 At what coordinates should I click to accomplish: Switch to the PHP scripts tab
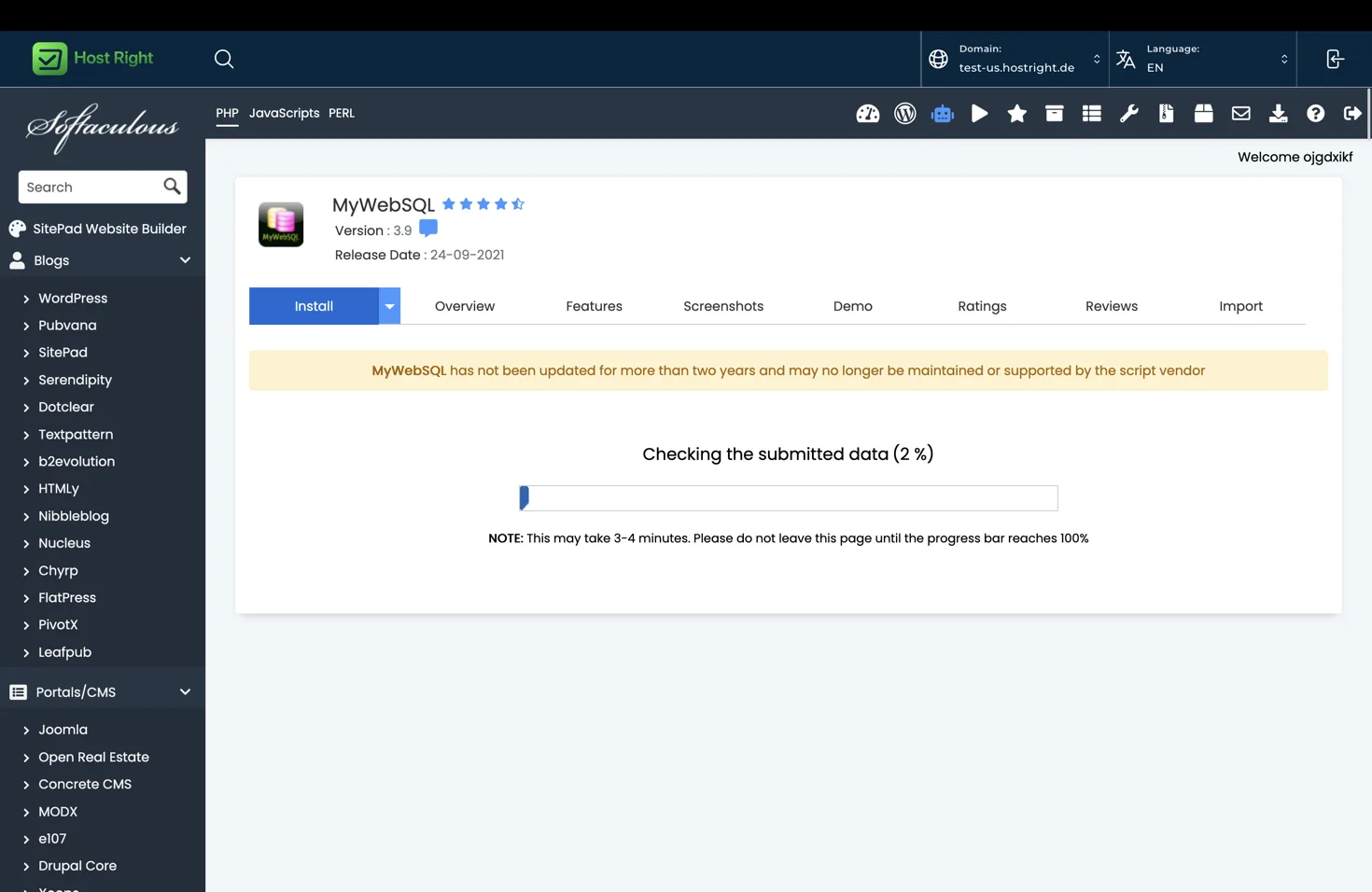[227, 113]
